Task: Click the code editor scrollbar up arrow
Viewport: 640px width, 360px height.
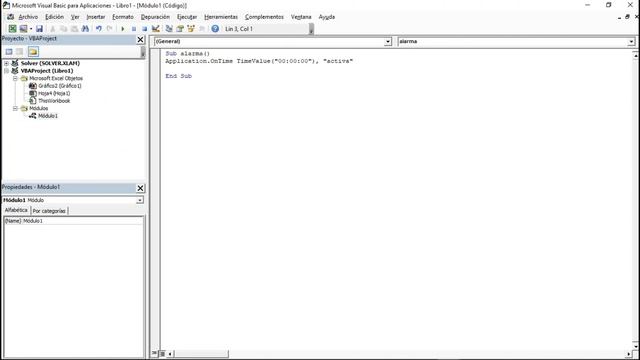Action: click(636, 56)
